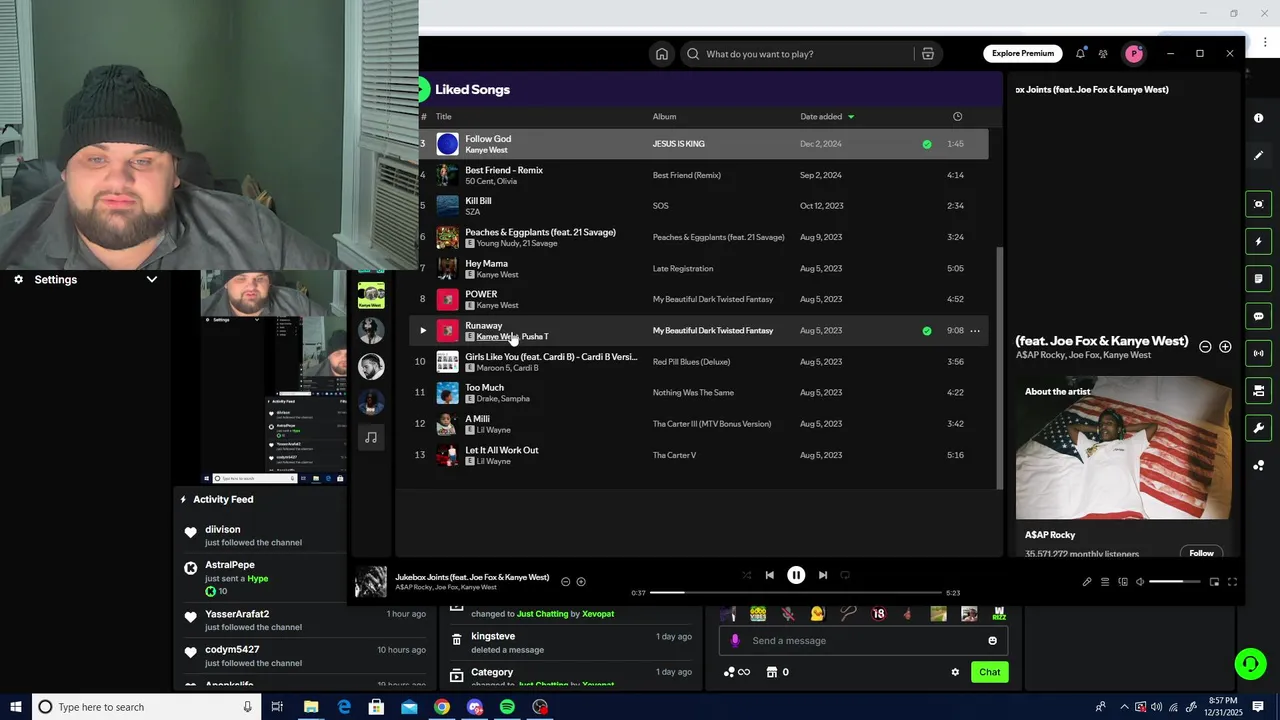
Task: Click broadcast signal icon in sidebar
Action: point(1259,353)
